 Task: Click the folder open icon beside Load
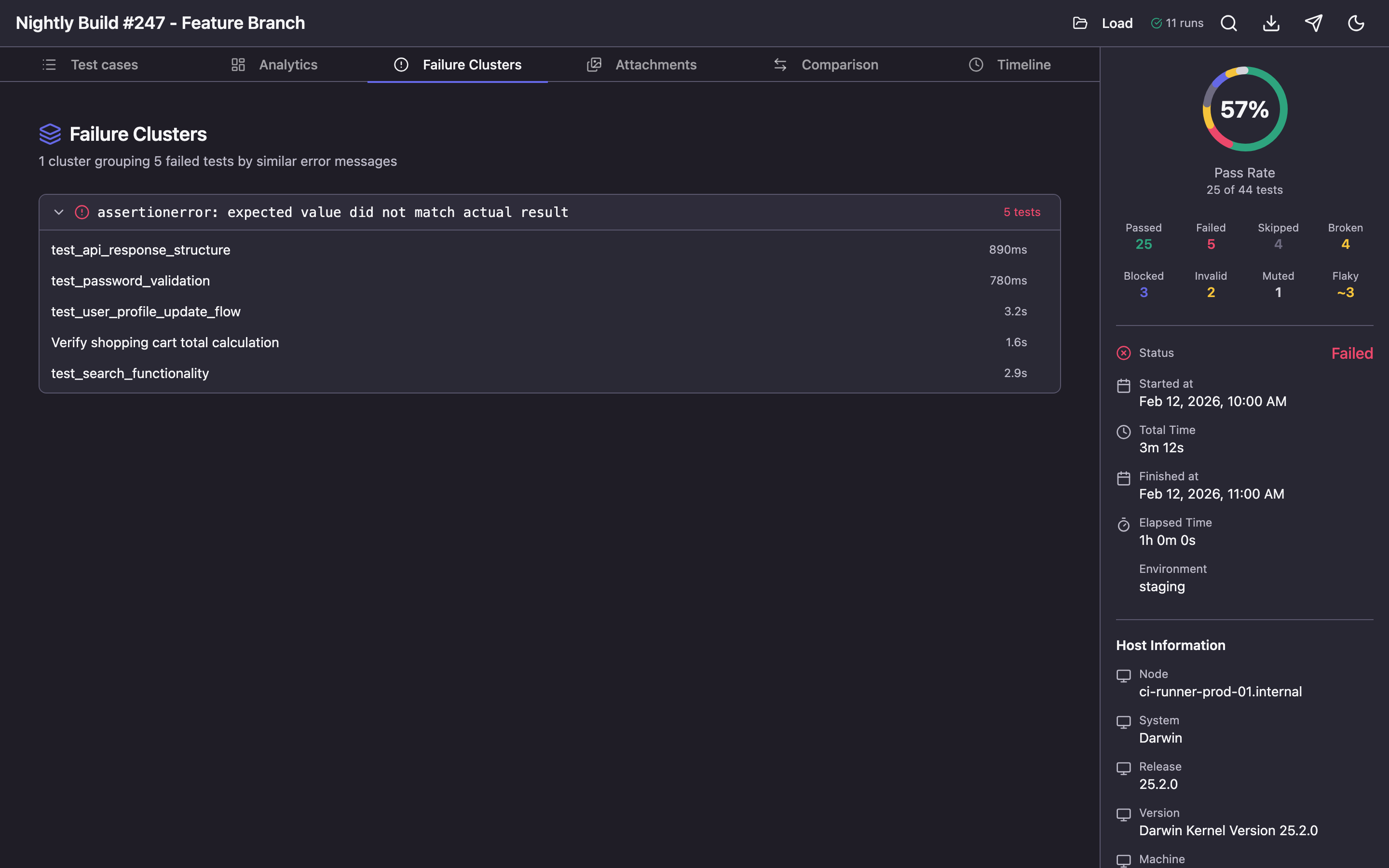click(x=1080, y=23)
